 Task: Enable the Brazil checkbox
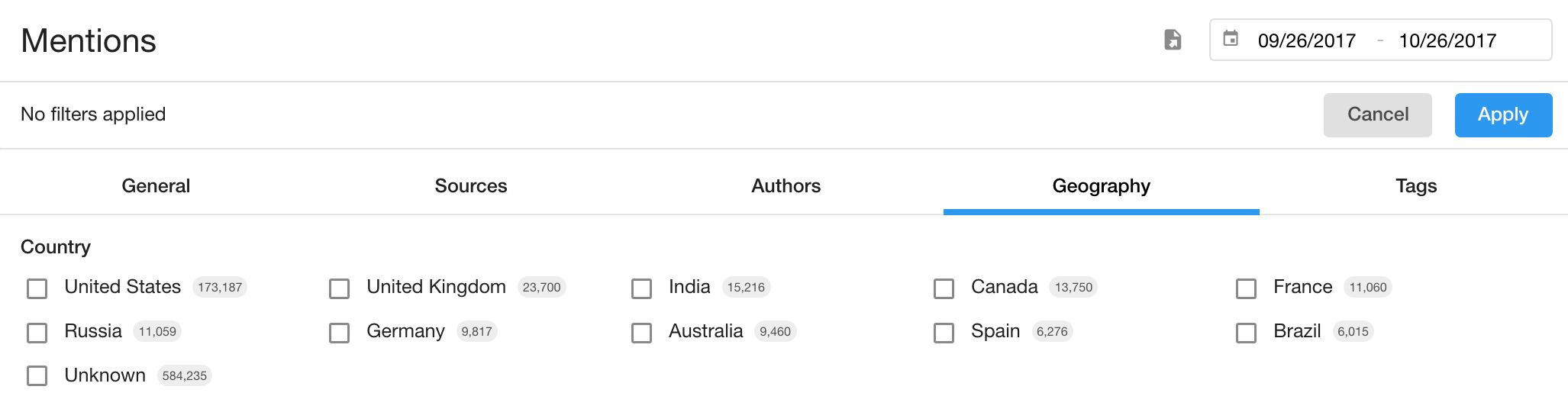[x=1246, y=333]
